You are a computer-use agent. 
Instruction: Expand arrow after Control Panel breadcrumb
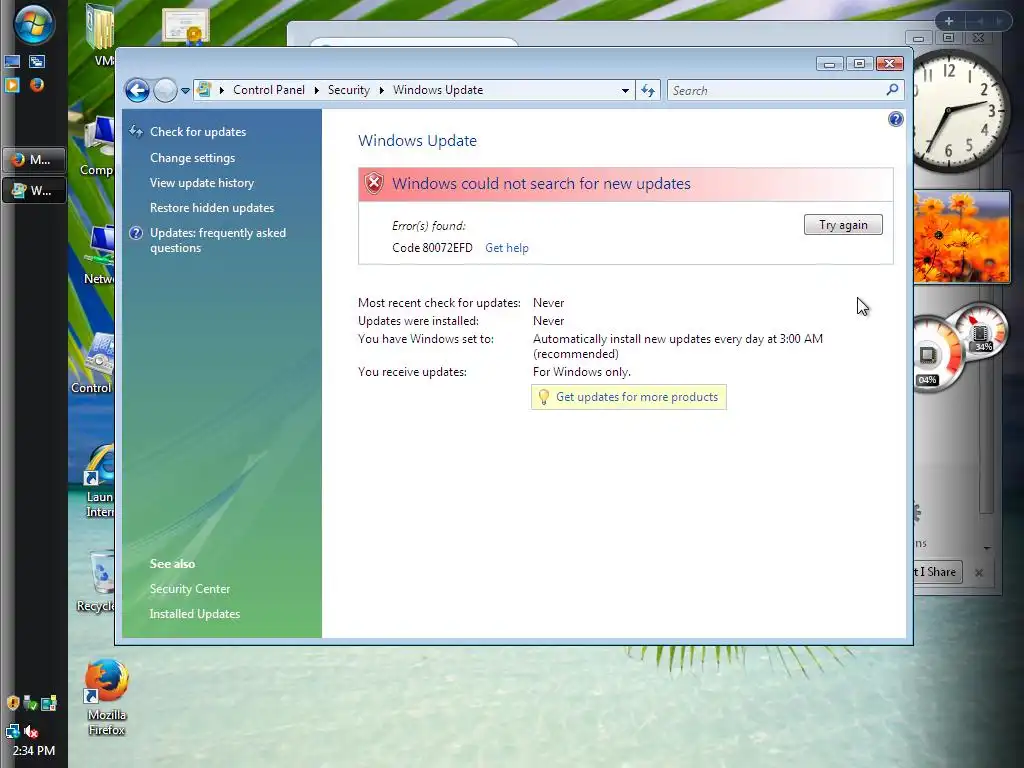pos(316,90)
